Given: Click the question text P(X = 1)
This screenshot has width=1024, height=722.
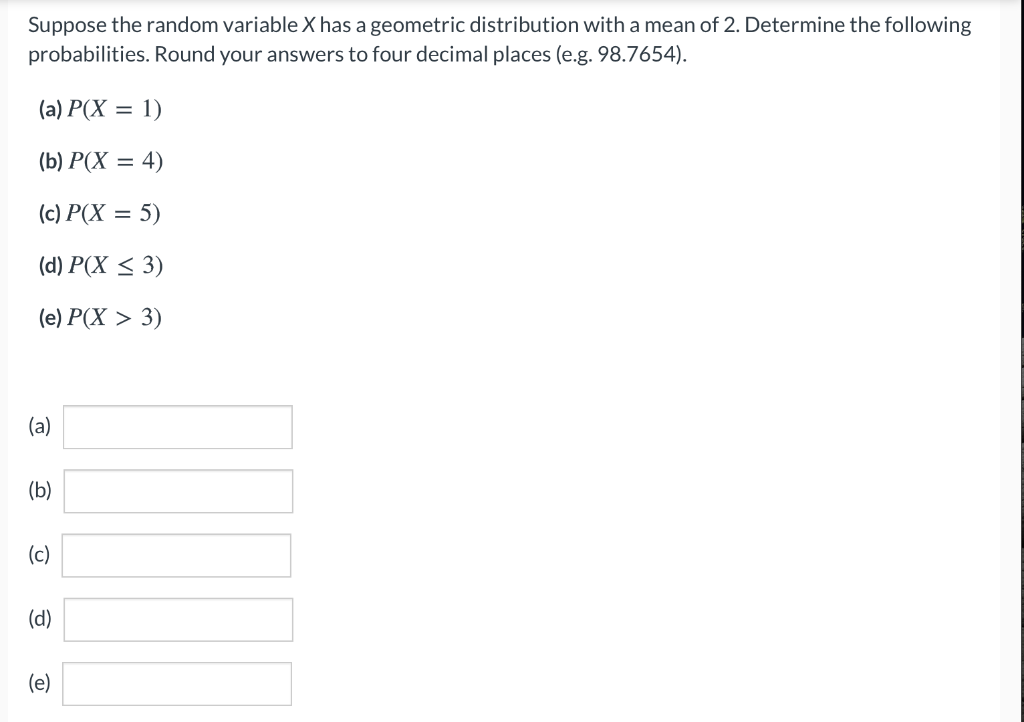Looking at the screenshot, I should point(113,110).
